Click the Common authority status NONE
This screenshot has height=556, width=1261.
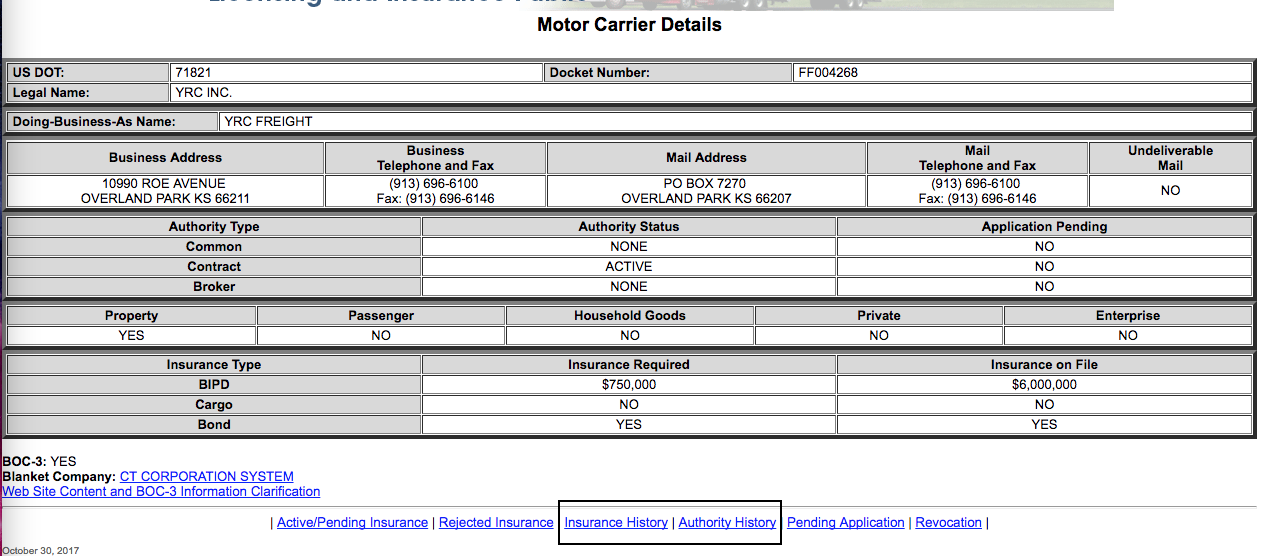tap(629, 247)
